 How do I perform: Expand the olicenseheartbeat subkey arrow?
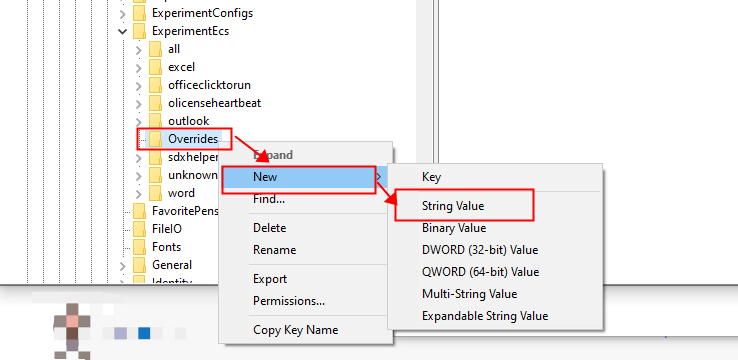click(138, 104)
